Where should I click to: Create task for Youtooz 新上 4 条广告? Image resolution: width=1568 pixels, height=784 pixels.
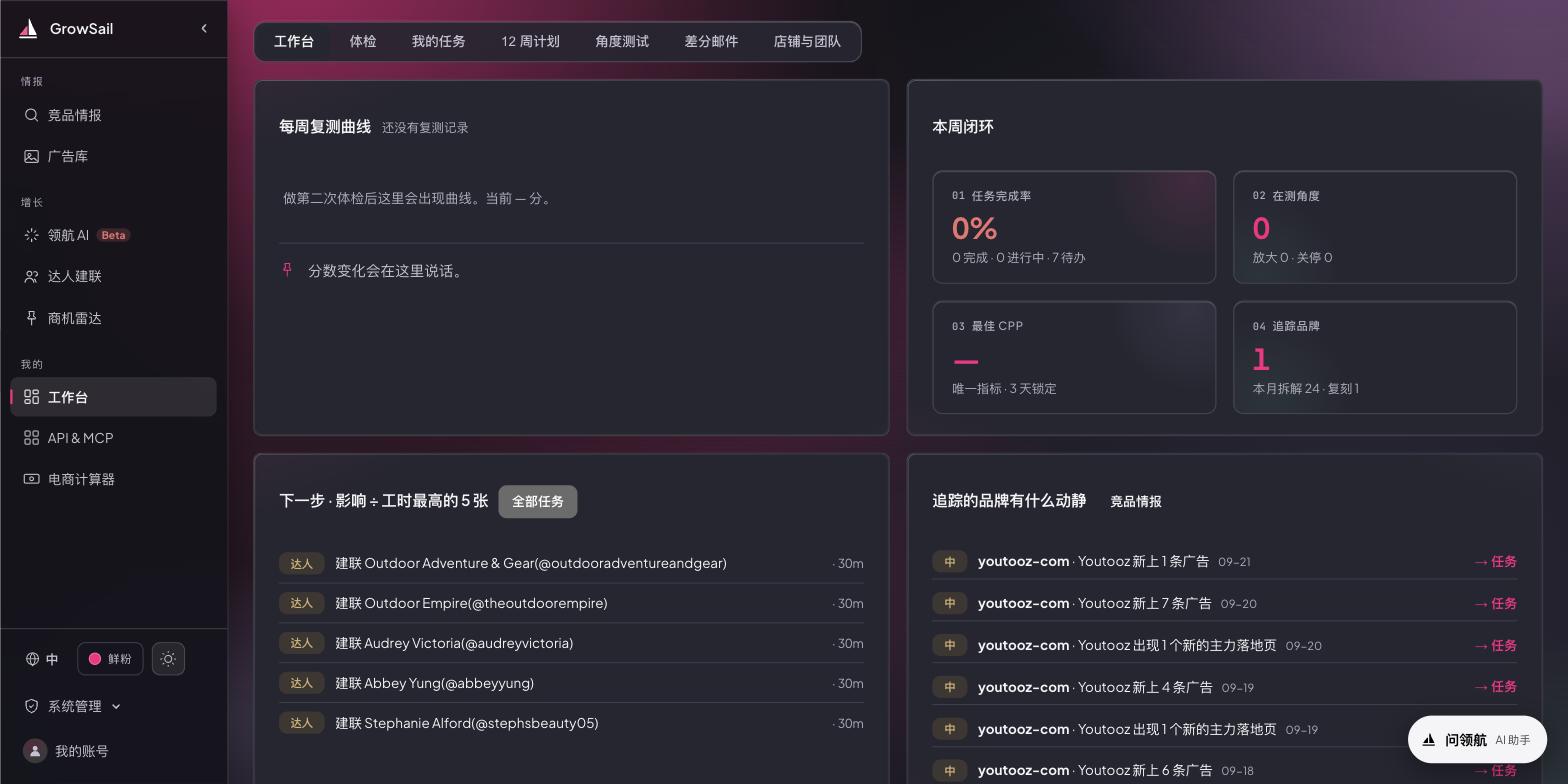(x=1496, y=687)
